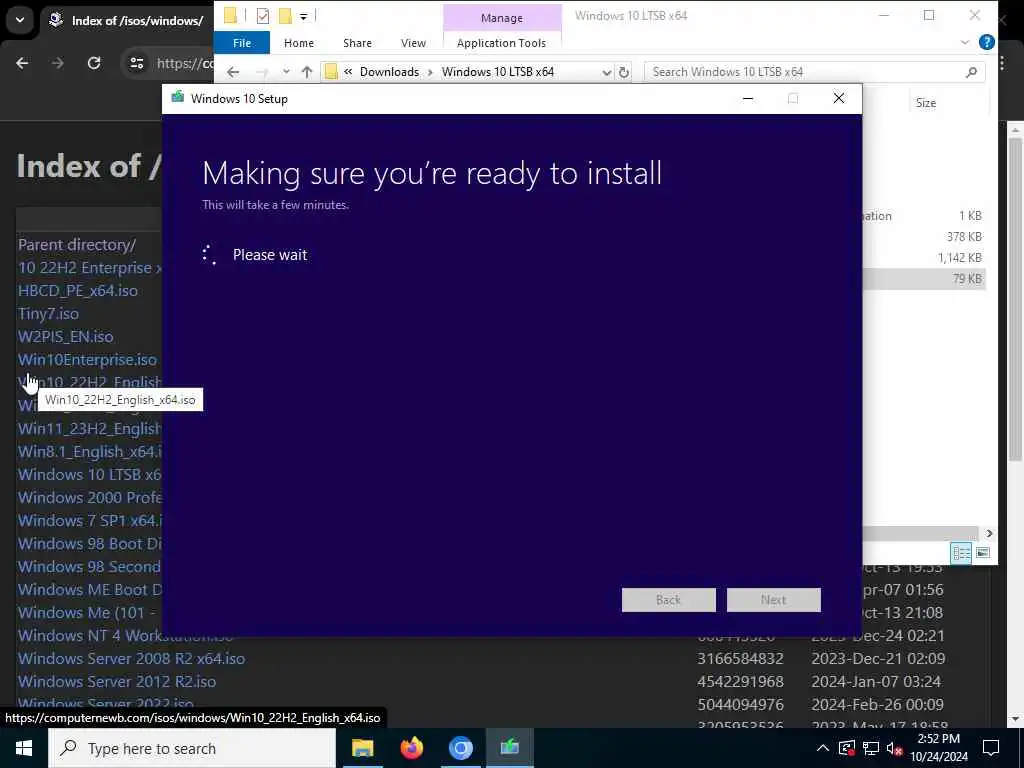Click the disabled Back button in Setup
1024x768 pixels.
click(x=668, y=600)
